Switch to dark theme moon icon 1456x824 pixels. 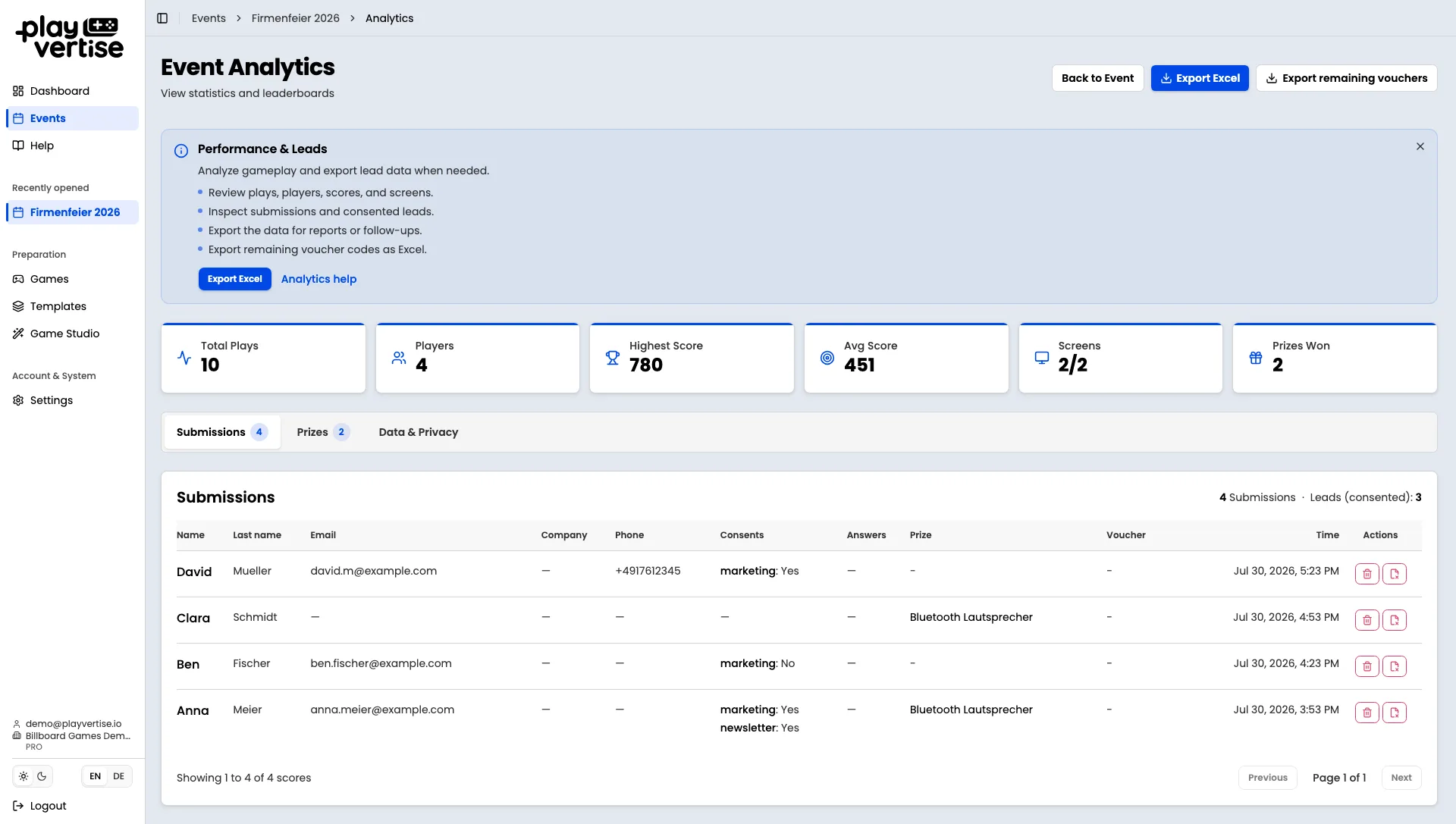[42, 776]
